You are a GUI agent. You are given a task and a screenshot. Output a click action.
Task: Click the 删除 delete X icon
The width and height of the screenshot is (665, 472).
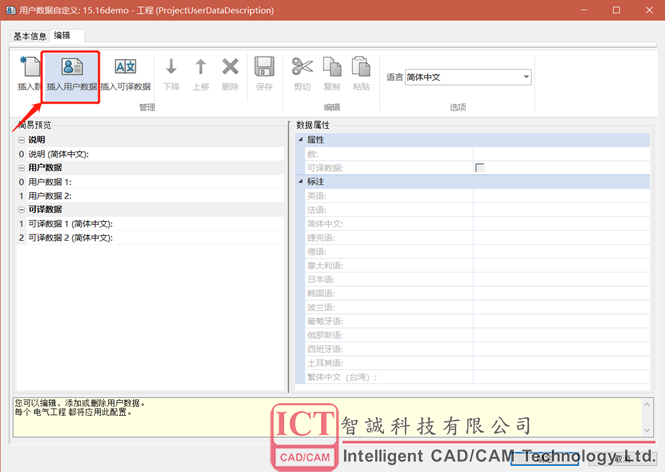pyautogui.click(x=230, y=68)
